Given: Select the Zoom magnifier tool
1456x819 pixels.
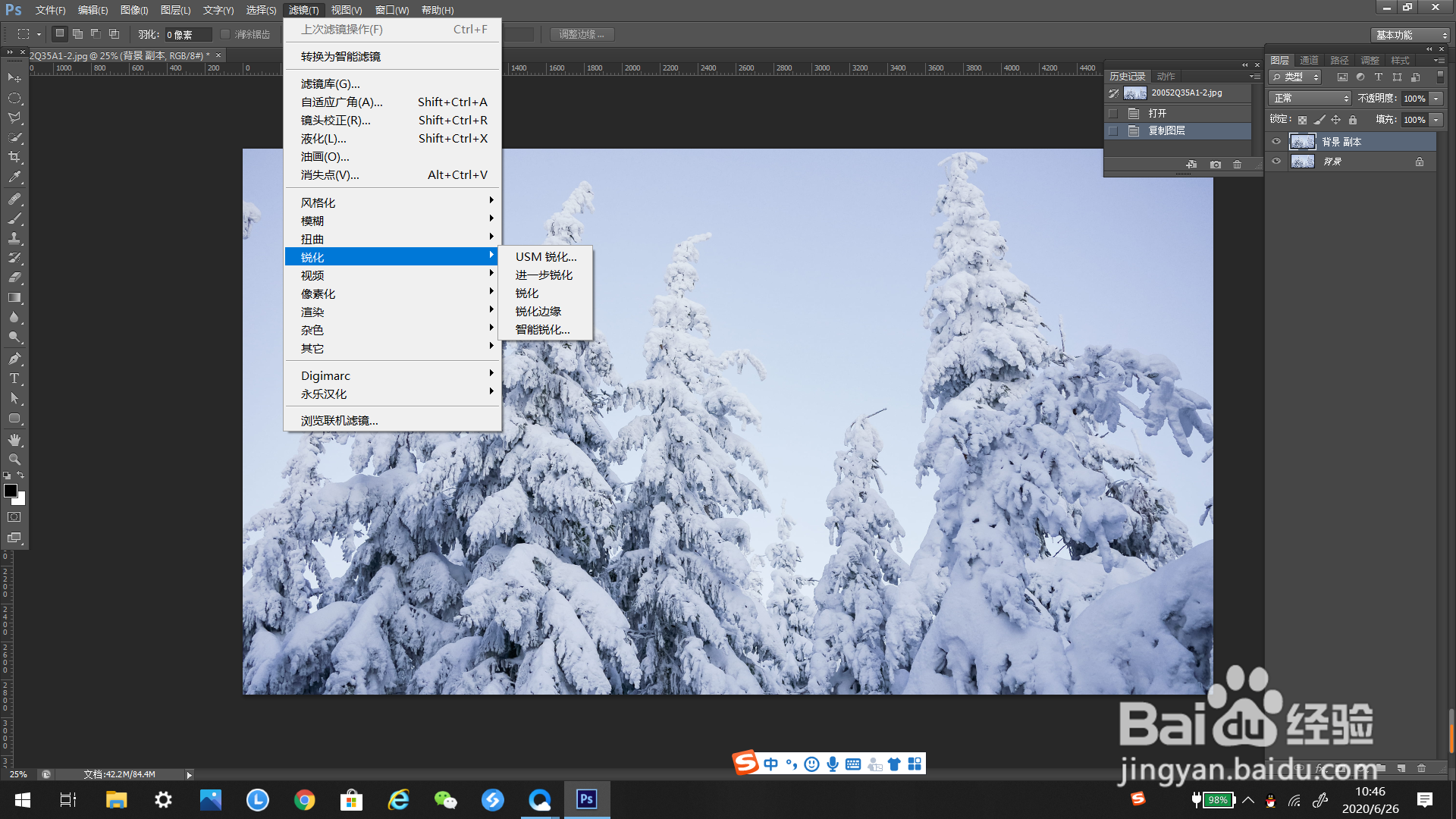Looking at the screenshot, I should [x=14, y=460].
